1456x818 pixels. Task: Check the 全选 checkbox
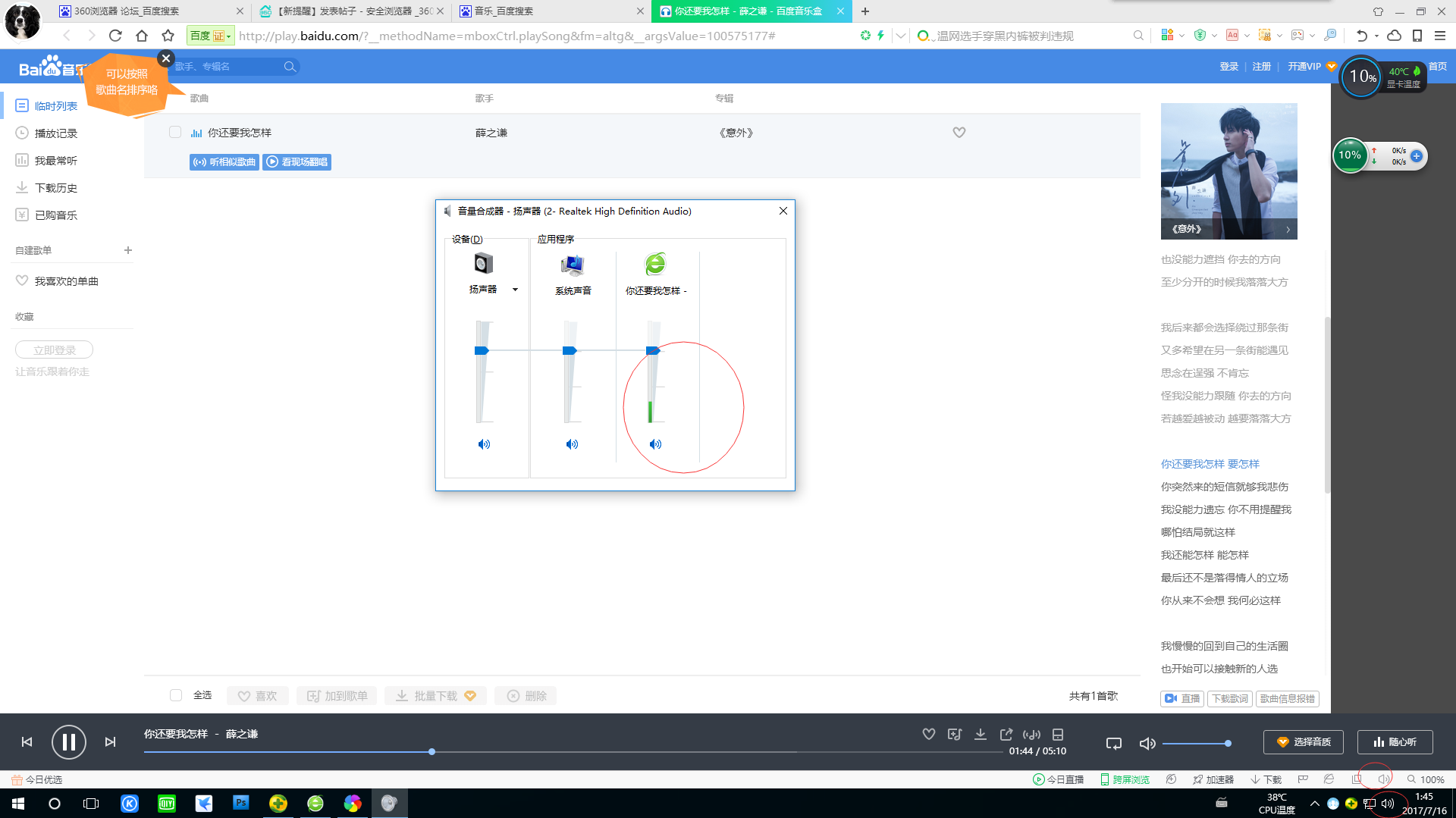coord(176,695)
